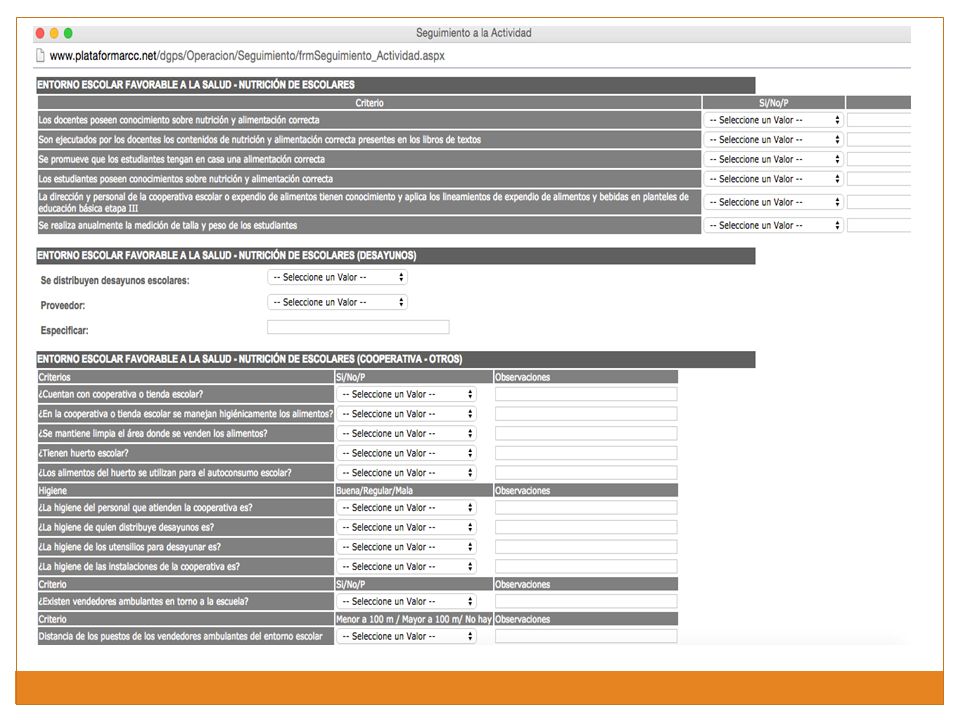Click the Criterios header in cooperativa table
This screenshot has width=960, height=720.
(186, 377)
